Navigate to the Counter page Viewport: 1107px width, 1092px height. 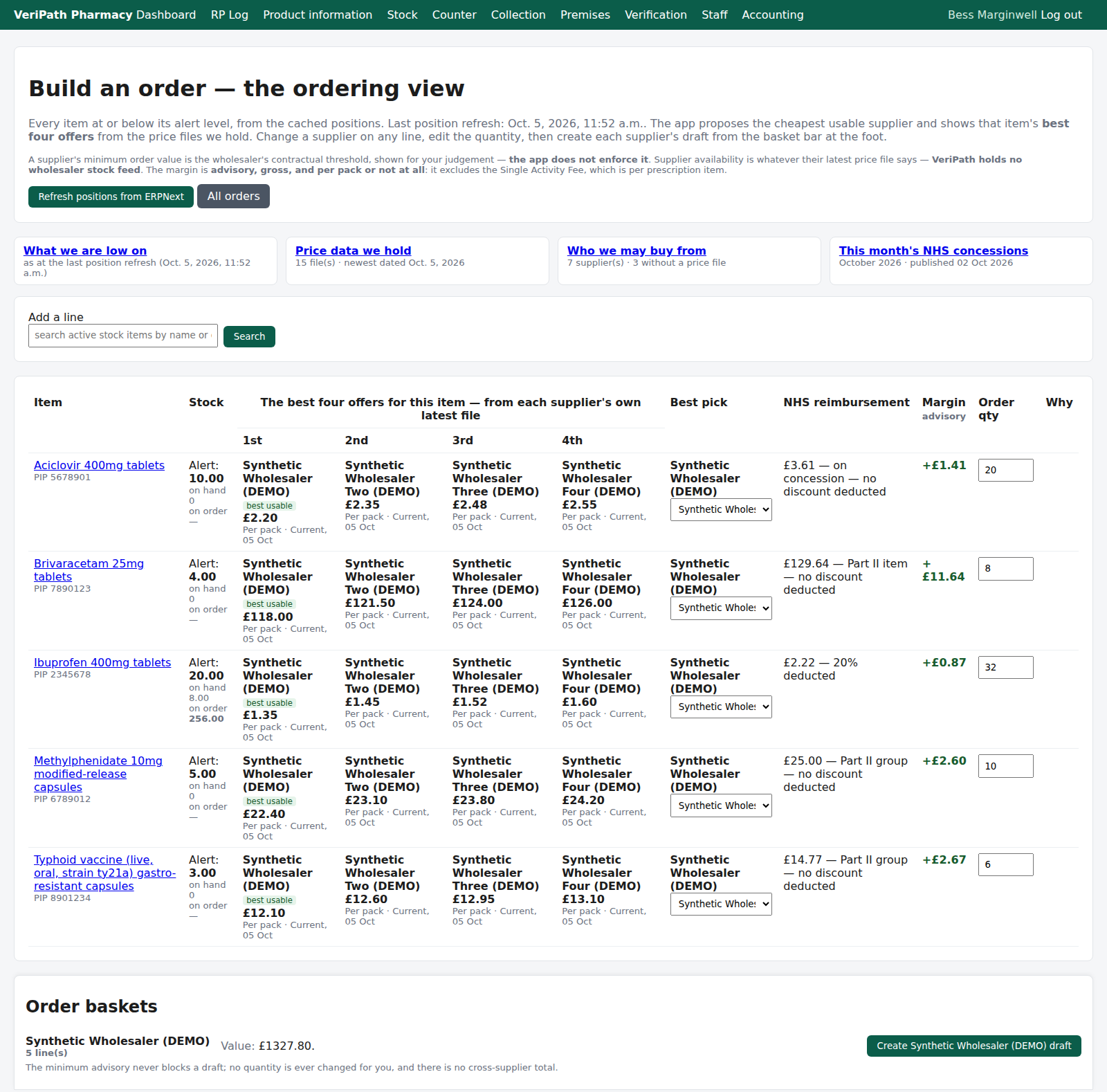(454, 15)
